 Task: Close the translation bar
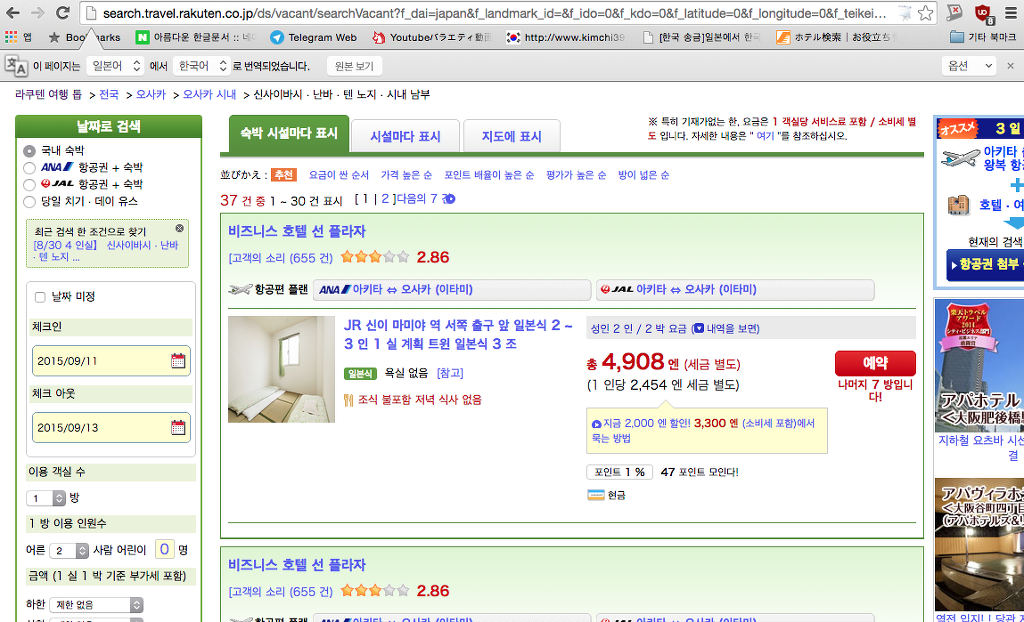tap(1011, 65)
